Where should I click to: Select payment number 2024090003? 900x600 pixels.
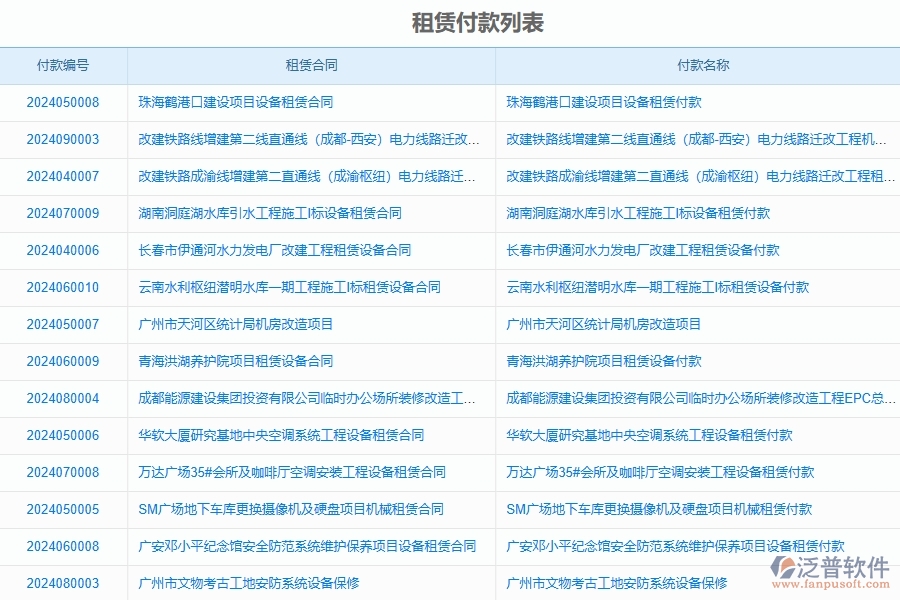click(x=62, y=139)
